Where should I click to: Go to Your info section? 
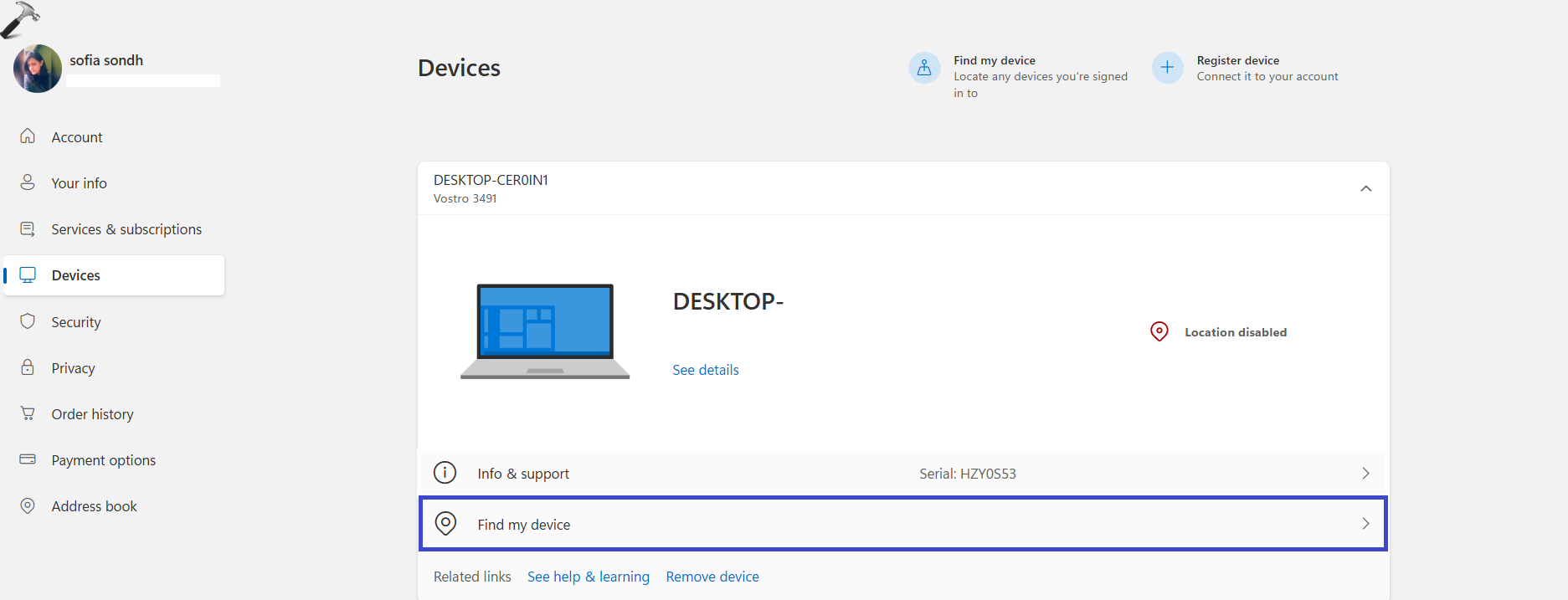(x=79, y=183)
